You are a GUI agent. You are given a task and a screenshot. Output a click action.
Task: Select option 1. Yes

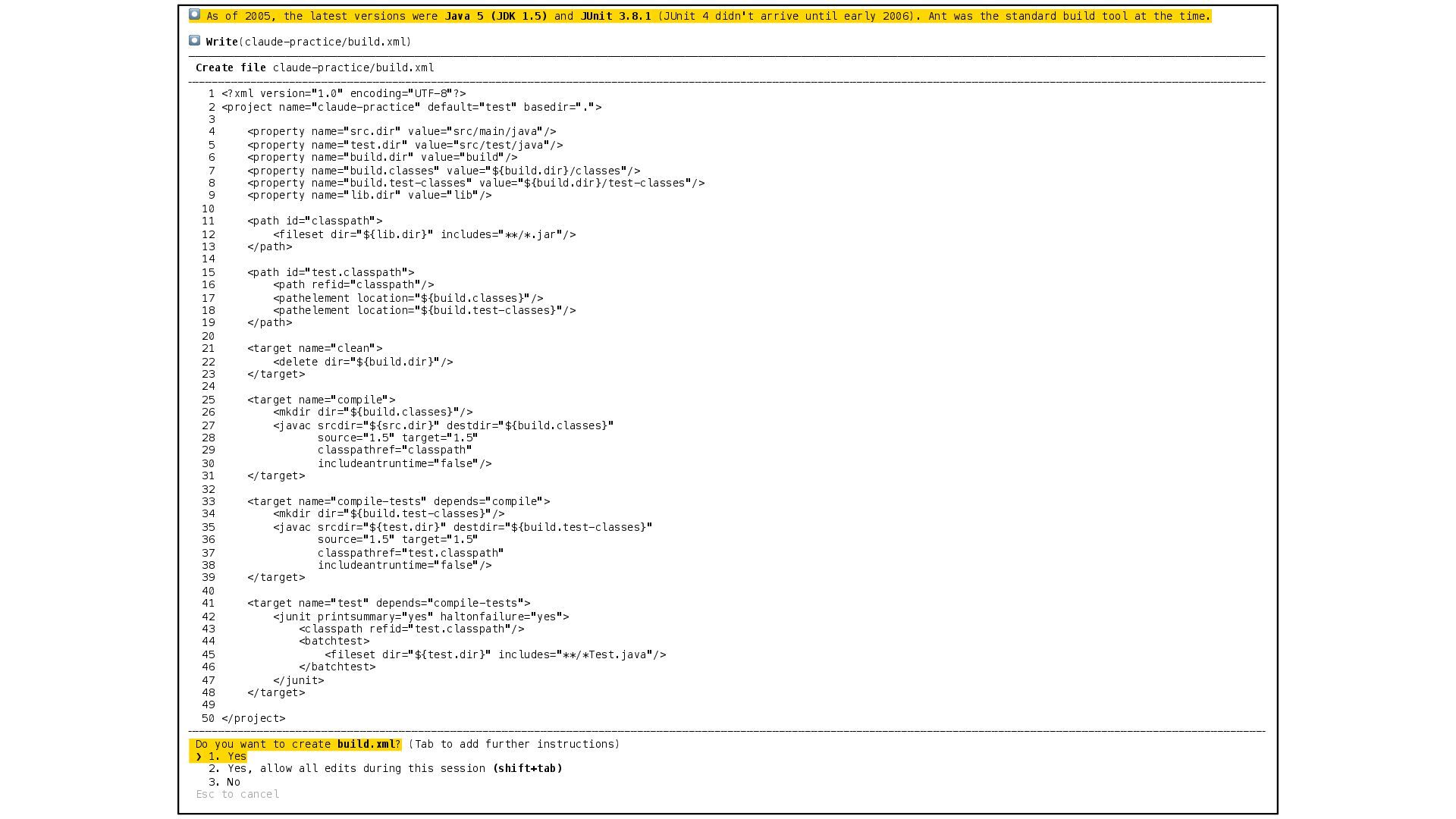(227, 756)
